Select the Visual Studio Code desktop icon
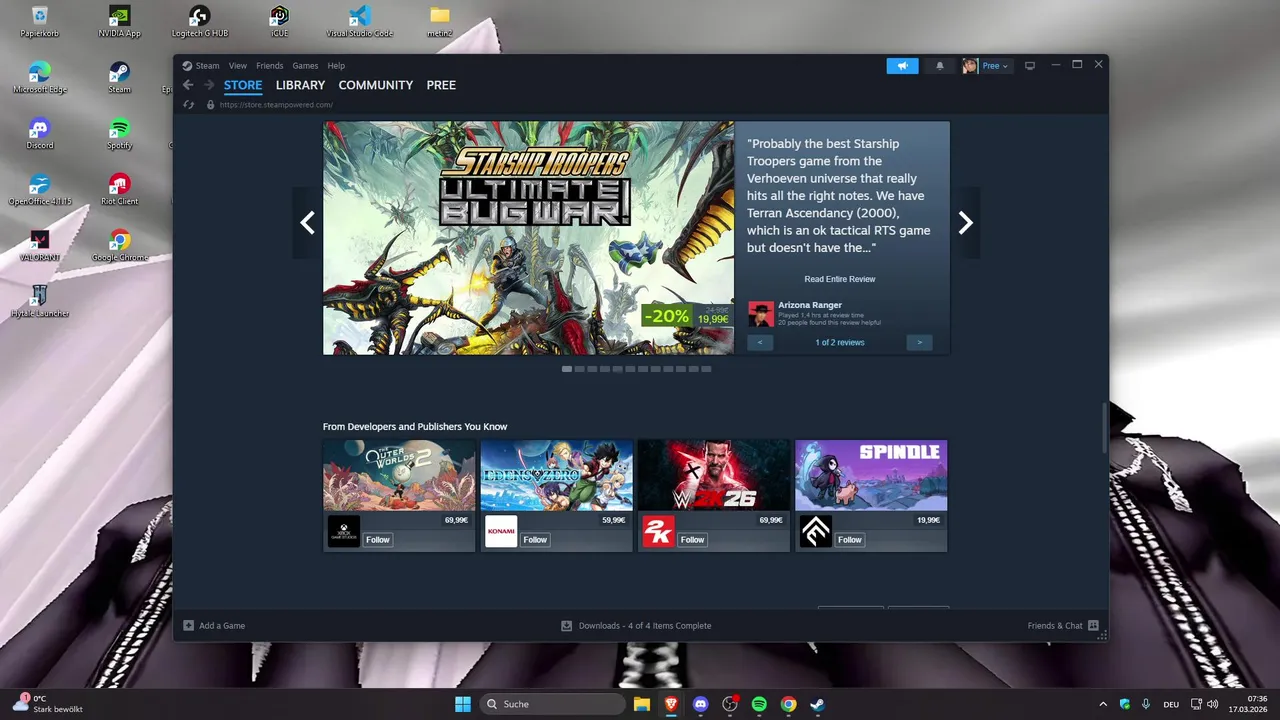Viewport: 1280px width, 720px height. tap(359, 22)
